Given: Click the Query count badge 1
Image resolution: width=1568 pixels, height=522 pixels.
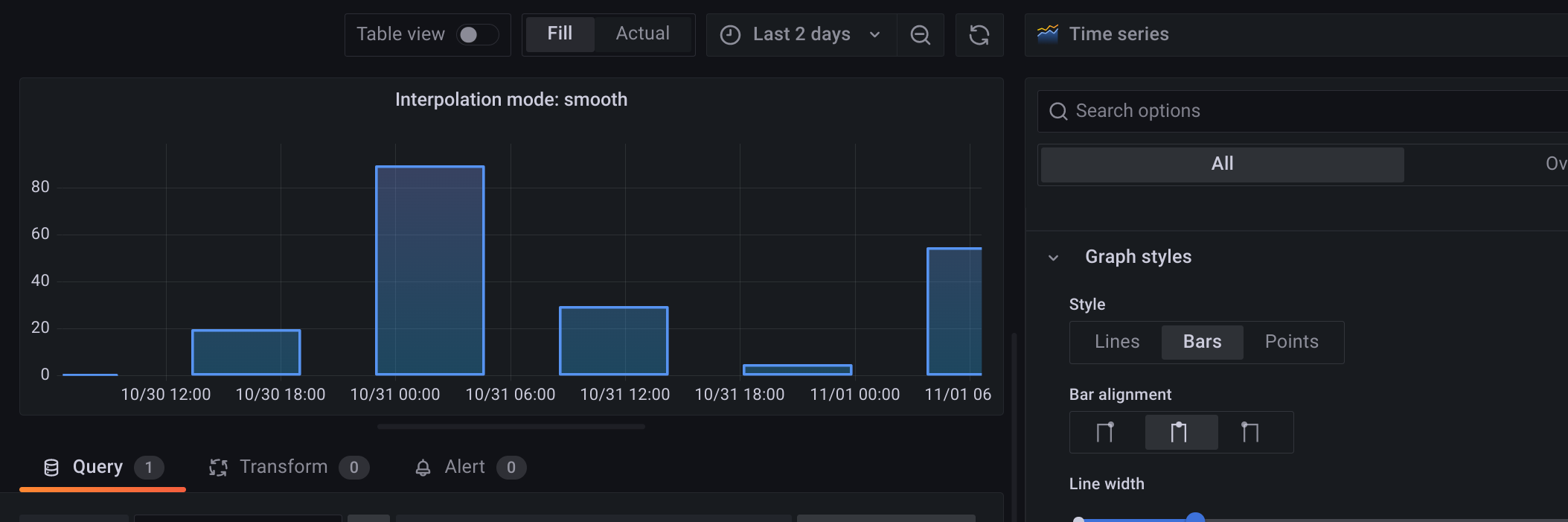Looking at the screenshot, I should click(149, 468).
